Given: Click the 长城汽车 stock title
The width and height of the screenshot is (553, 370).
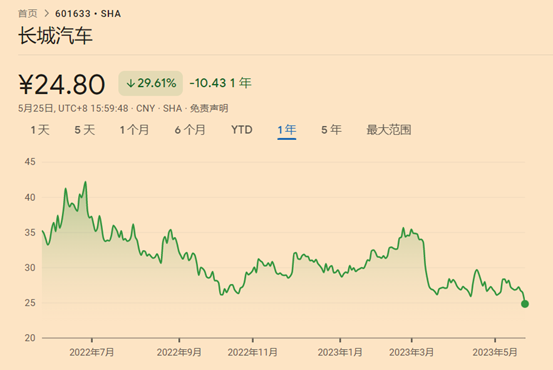Looking at the screenshot, I should pos(55,36).
